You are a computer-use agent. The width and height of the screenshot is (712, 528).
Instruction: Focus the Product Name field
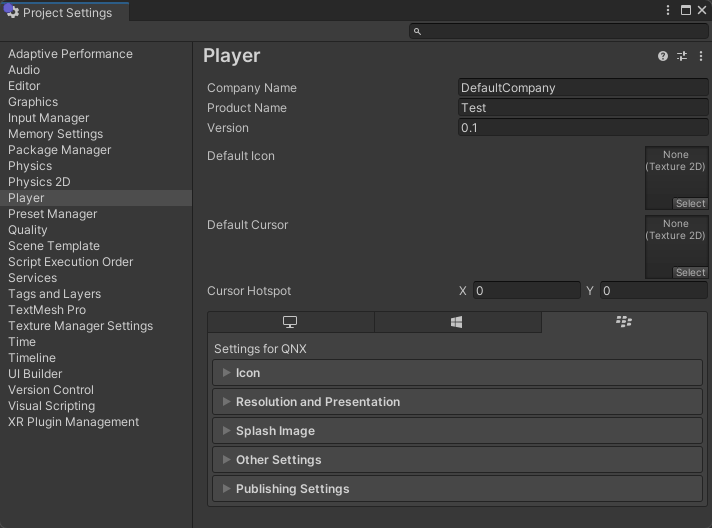coord(583,108)
